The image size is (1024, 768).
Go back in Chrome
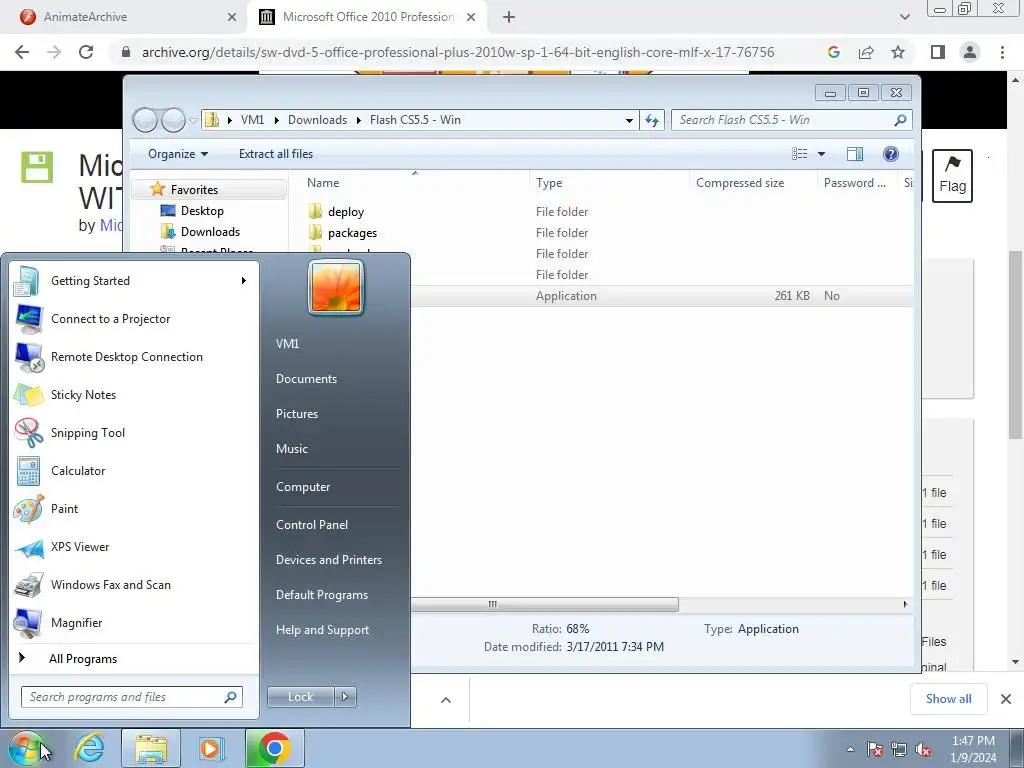point(22,52)
